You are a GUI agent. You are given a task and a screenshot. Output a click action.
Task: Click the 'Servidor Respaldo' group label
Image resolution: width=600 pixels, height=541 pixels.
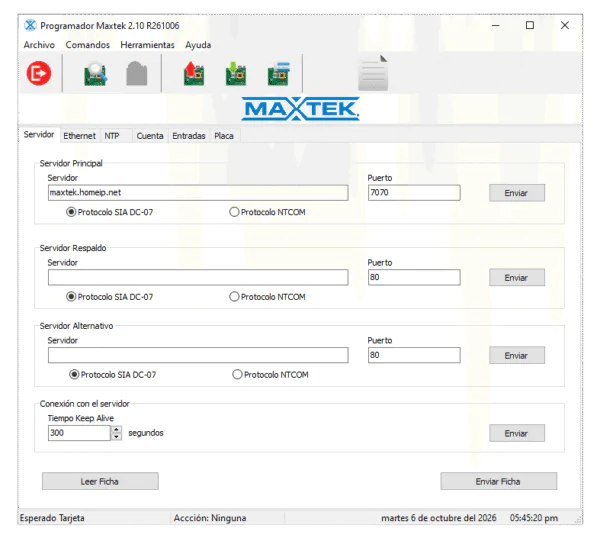coord(73,248)
